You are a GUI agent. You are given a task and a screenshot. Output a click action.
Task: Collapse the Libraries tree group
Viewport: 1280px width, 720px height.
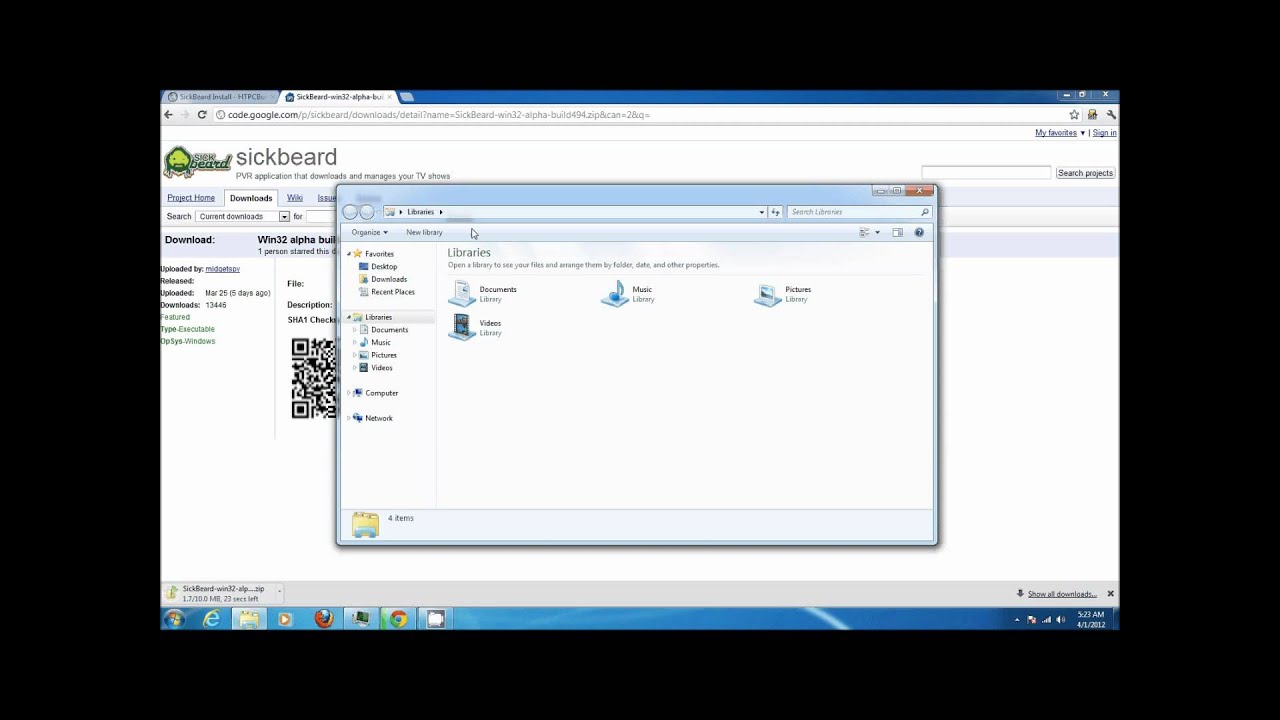tap(349, 317)
